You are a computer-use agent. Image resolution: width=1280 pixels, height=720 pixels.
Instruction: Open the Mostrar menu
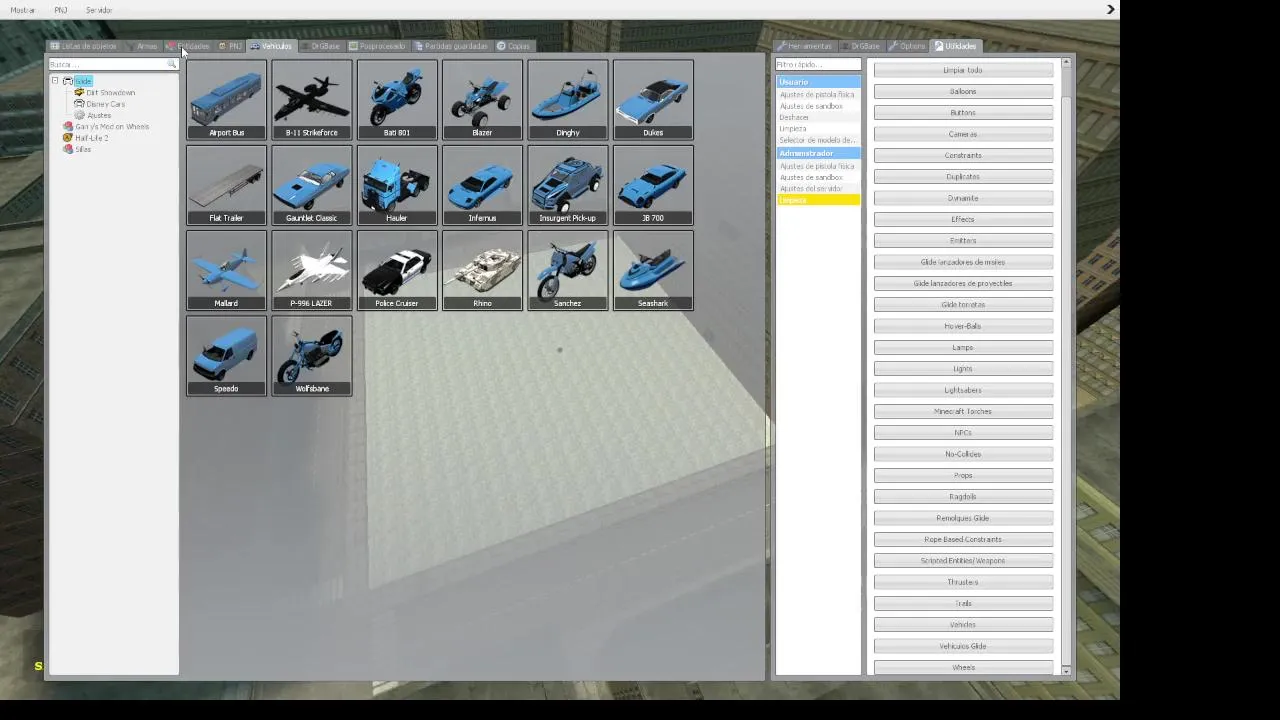coord(22,10)
